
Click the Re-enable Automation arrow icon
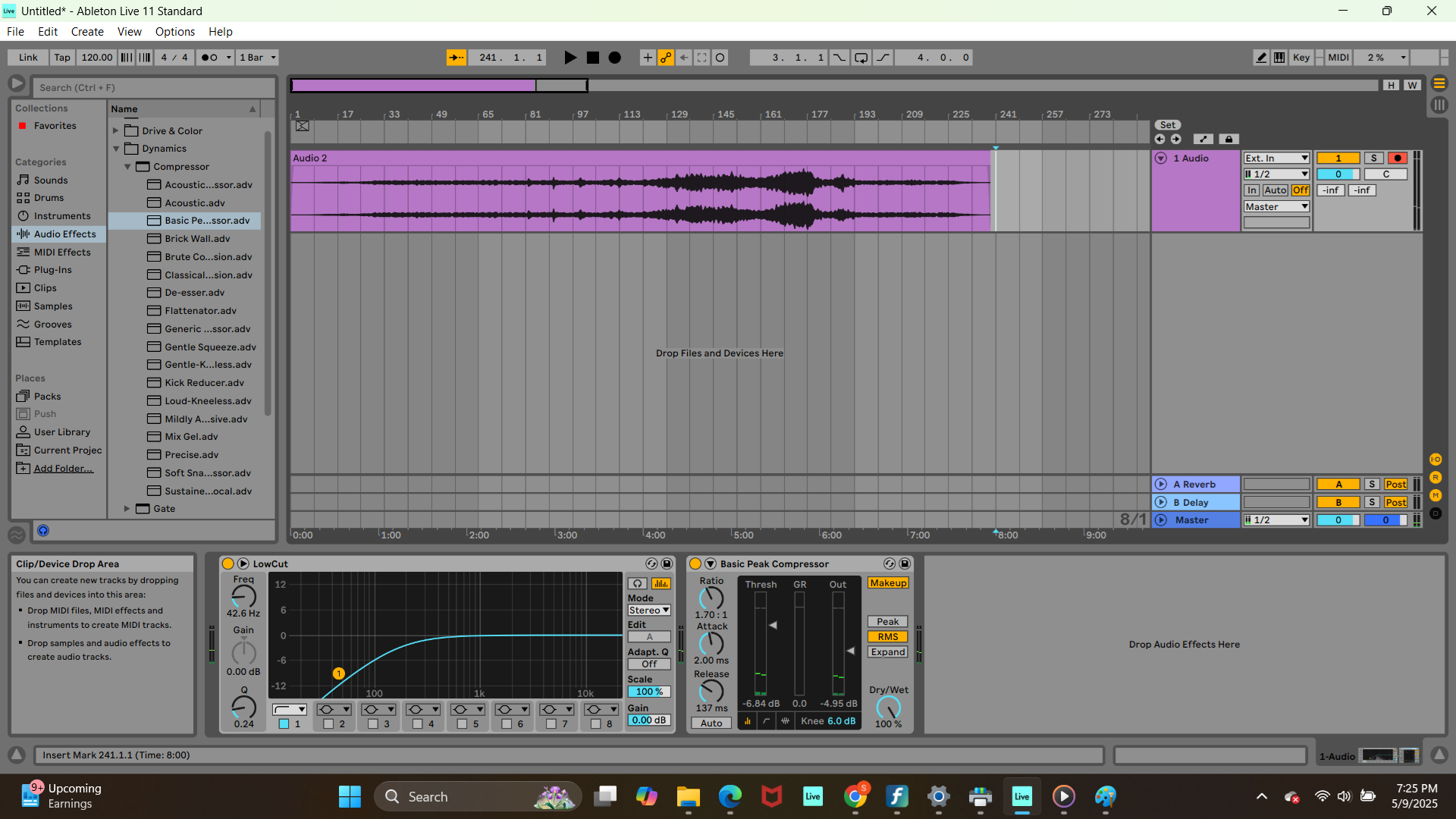(684, 58)
